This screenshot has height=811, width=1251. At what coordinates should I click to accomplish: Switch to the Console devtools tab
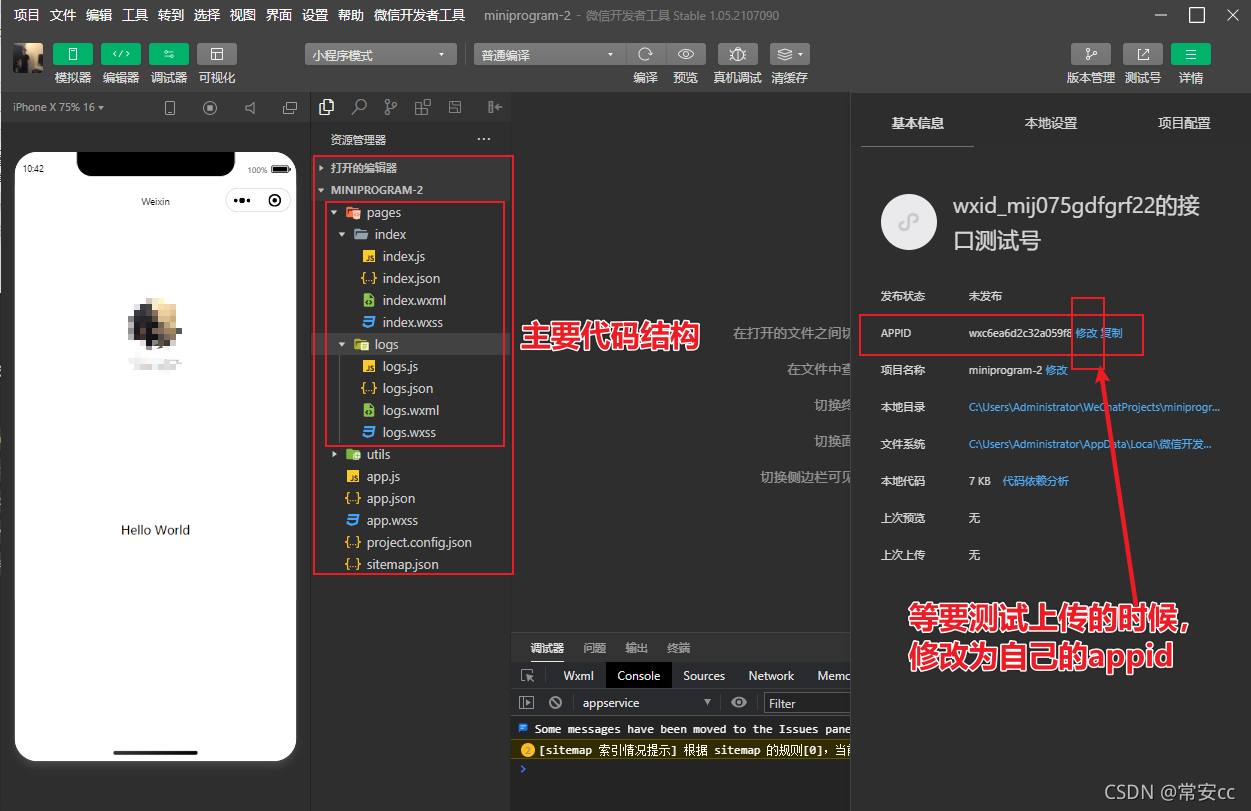638,675
